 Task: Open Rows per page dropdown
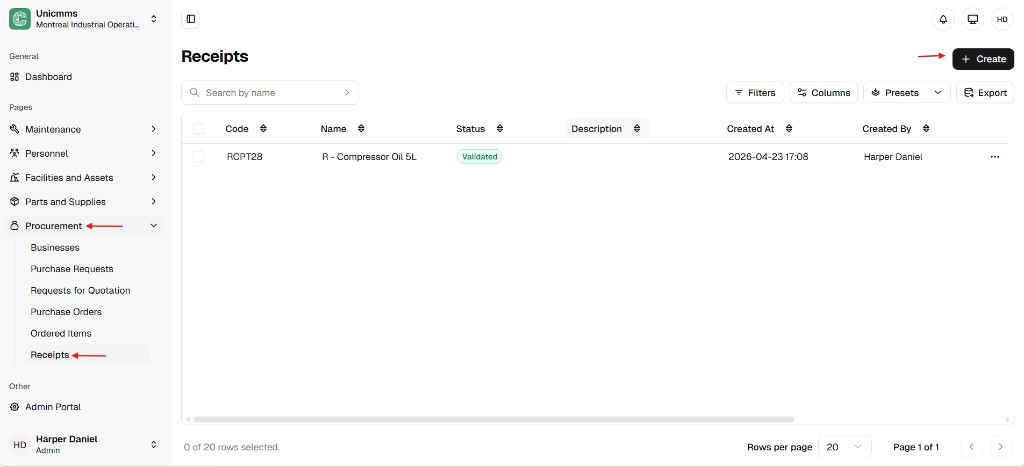pyautogui.click(x=844, y=447)
